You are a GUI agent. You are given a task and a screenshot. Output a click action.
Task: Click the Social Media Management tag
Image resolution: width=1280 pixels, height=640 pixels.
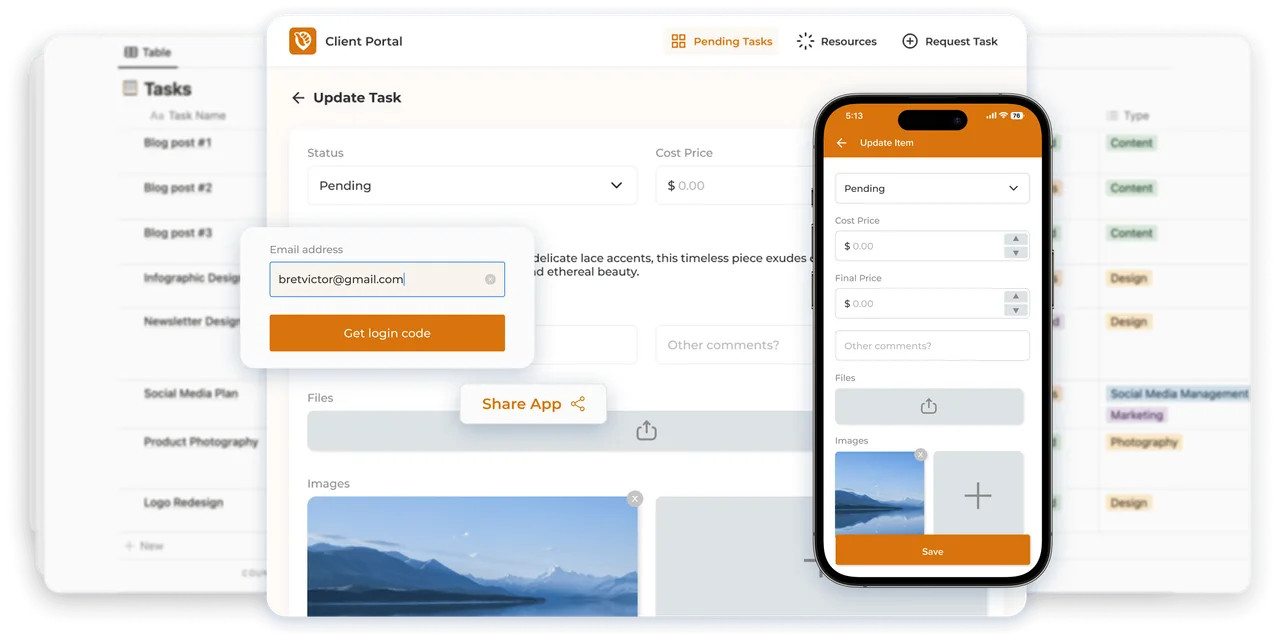(1179, 394)
